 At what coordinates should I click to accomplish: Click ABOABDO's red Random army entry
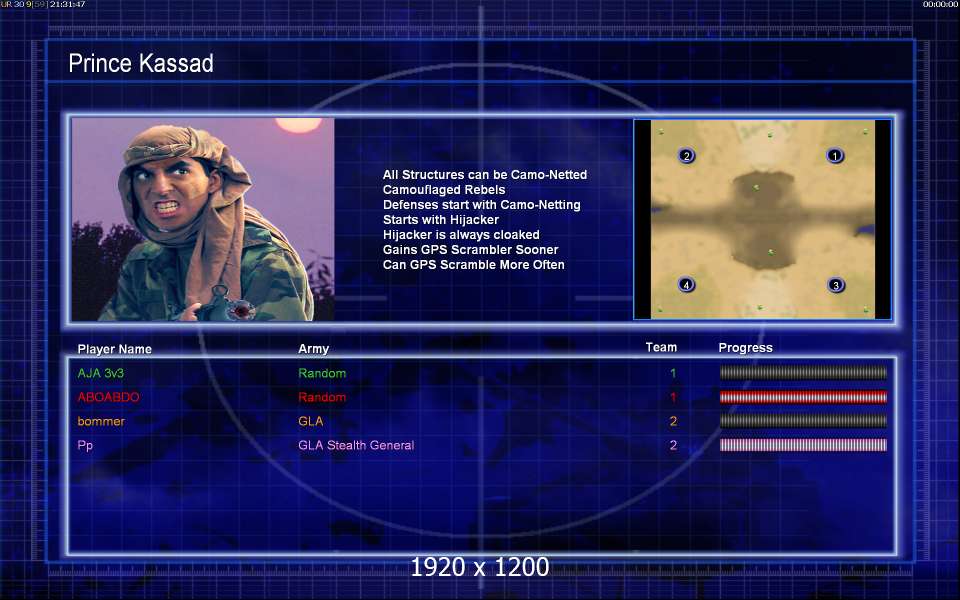point(322,397)
